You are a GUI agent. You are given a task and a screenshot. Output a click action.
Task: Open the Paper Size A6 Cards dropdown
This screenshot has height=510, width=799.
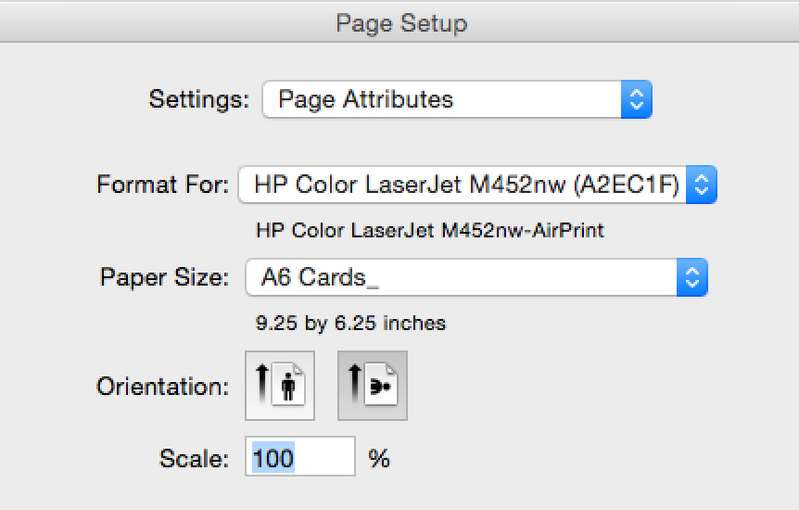pos(476,278)
